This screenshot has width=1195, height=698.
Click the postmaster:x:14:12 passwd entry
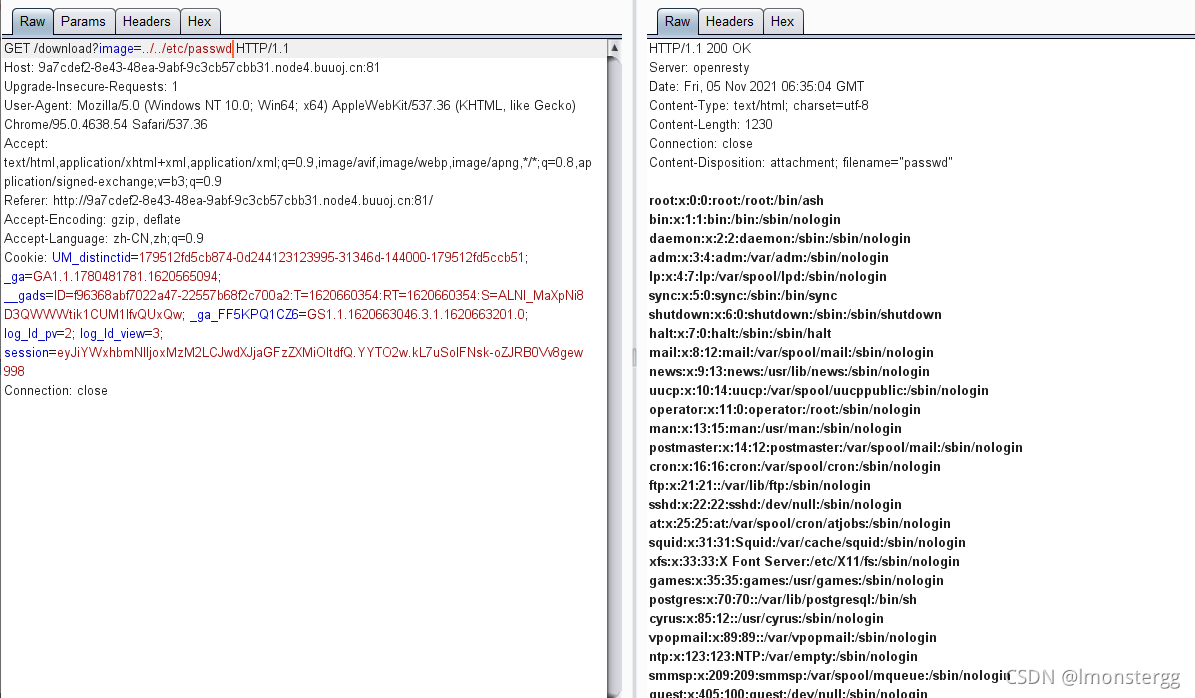[x=835, y=449]
